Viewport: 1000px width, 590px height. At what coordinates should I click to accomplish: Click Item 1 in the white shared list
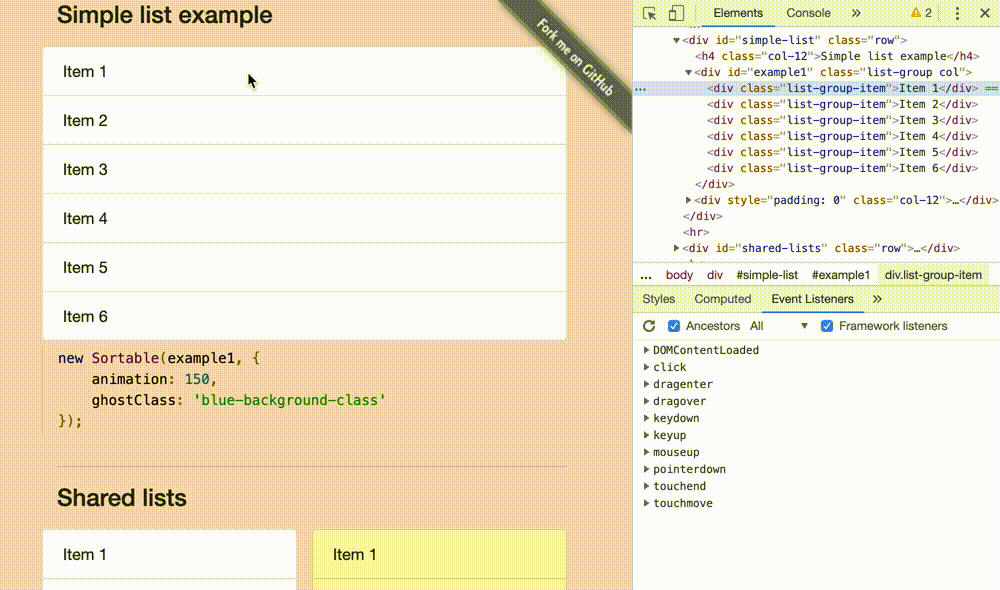pos(170,555)
